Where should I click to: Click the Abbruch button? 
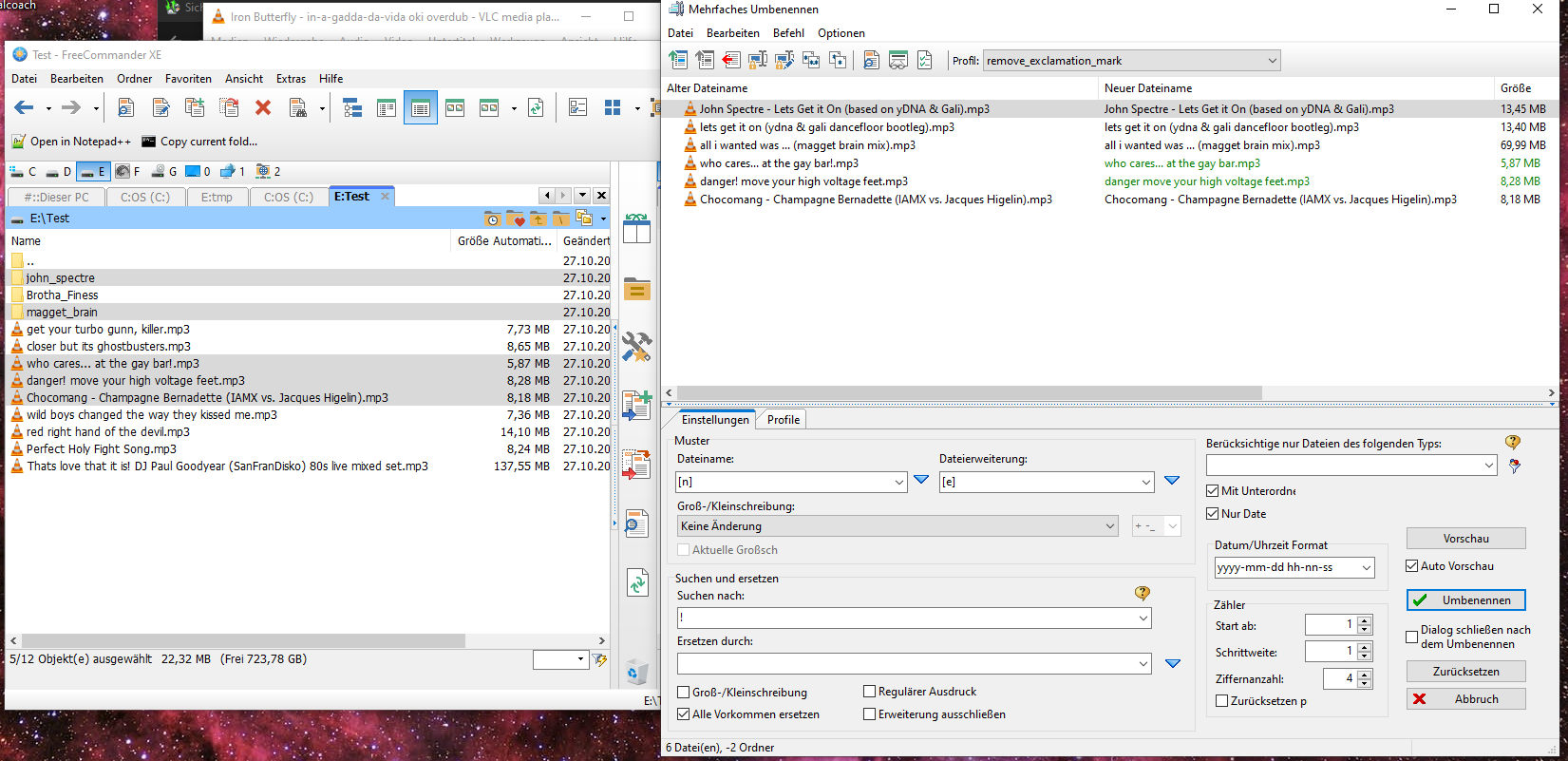coord(1465,699)
